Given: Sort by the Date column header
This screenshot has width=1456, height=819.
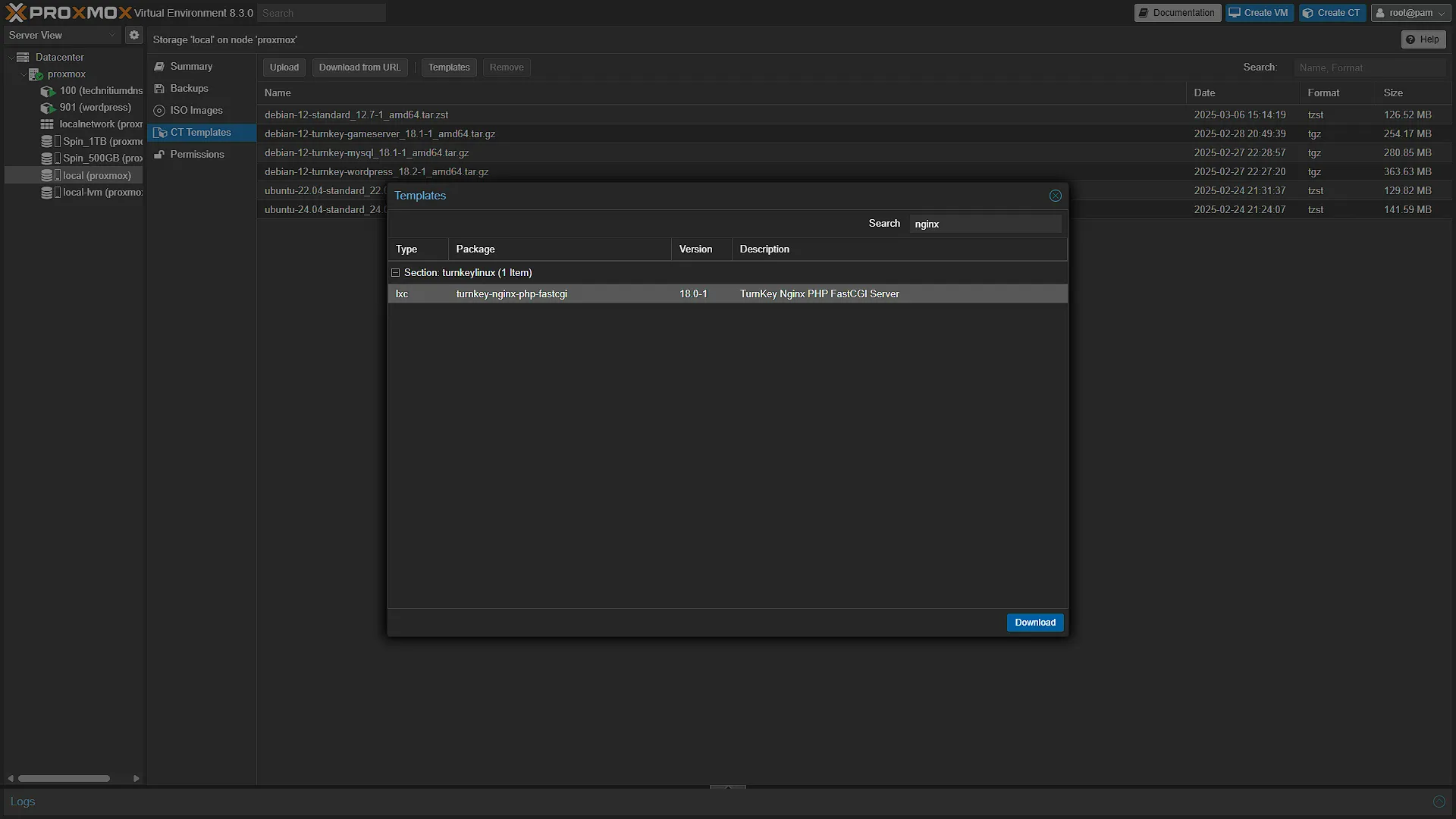Looking at the screenshot, I should pos(1243,93).
